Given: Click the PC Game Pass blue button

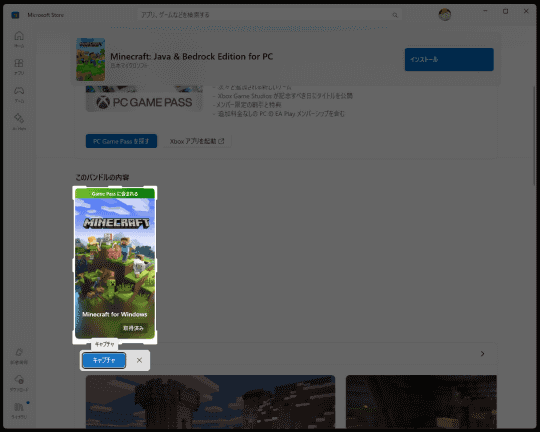Looking at the screenshot, I should [121, 141].
